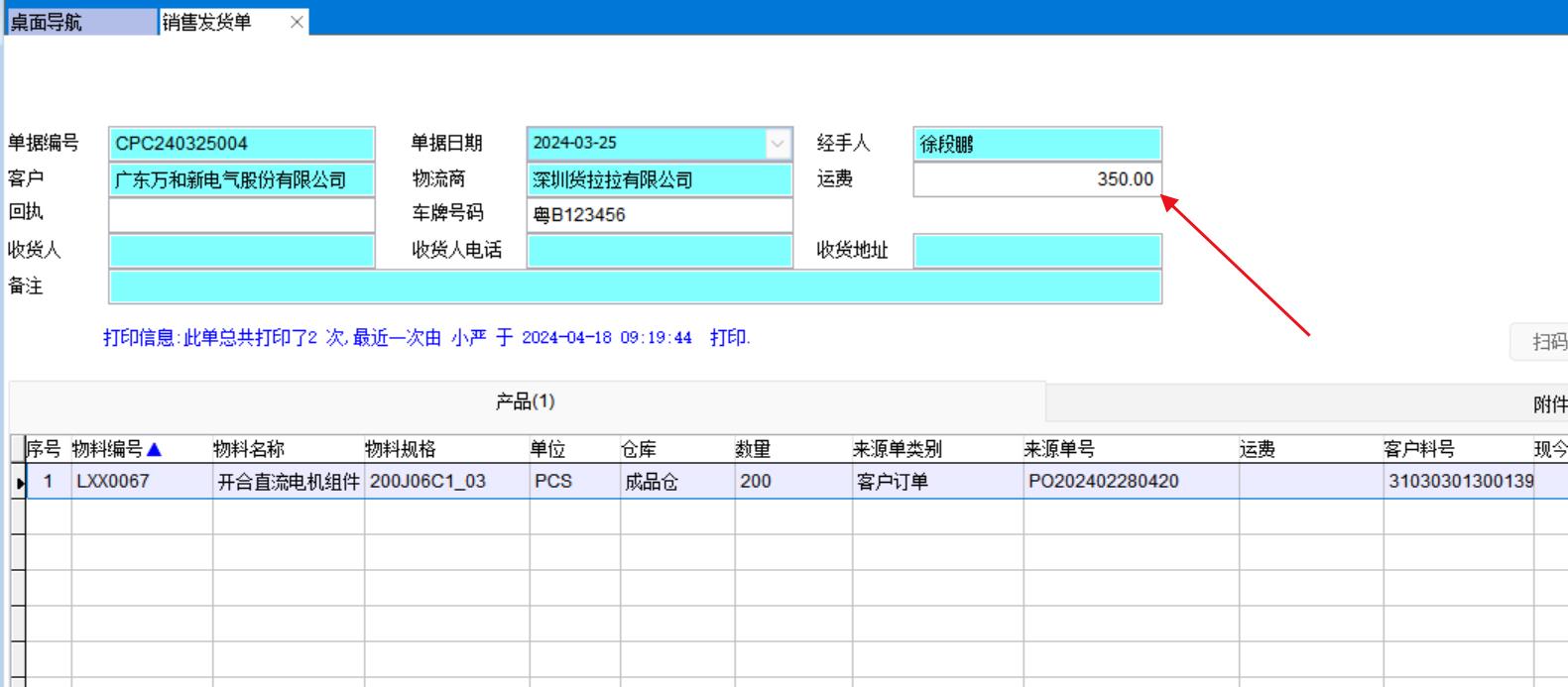1568x687 pixels.
Task: Click the row indicator arrow for row 1
Action: point(19,483)
